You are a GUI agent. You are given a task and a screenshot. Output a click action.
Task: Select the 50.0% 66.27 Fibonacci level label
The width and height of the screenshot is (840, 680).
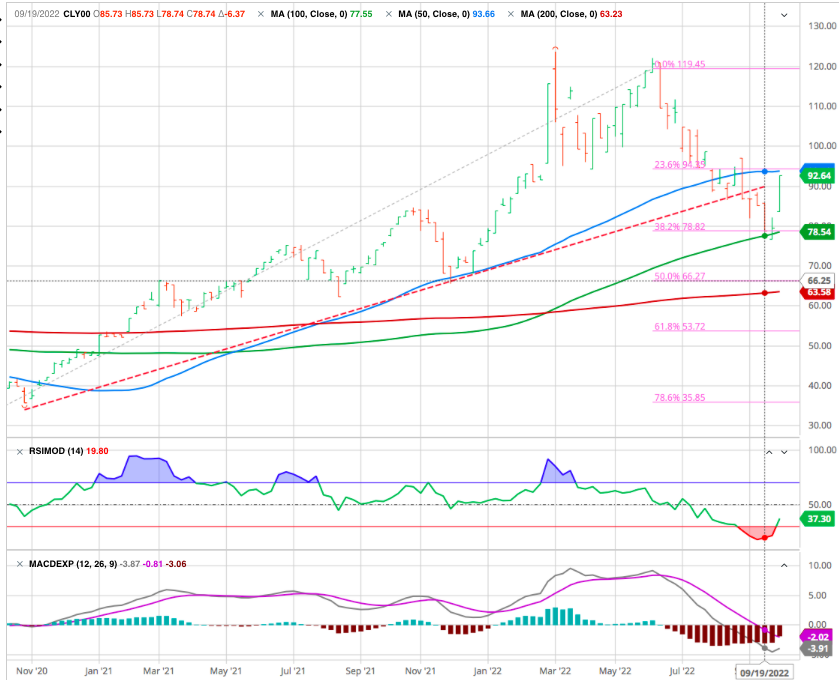680,277
